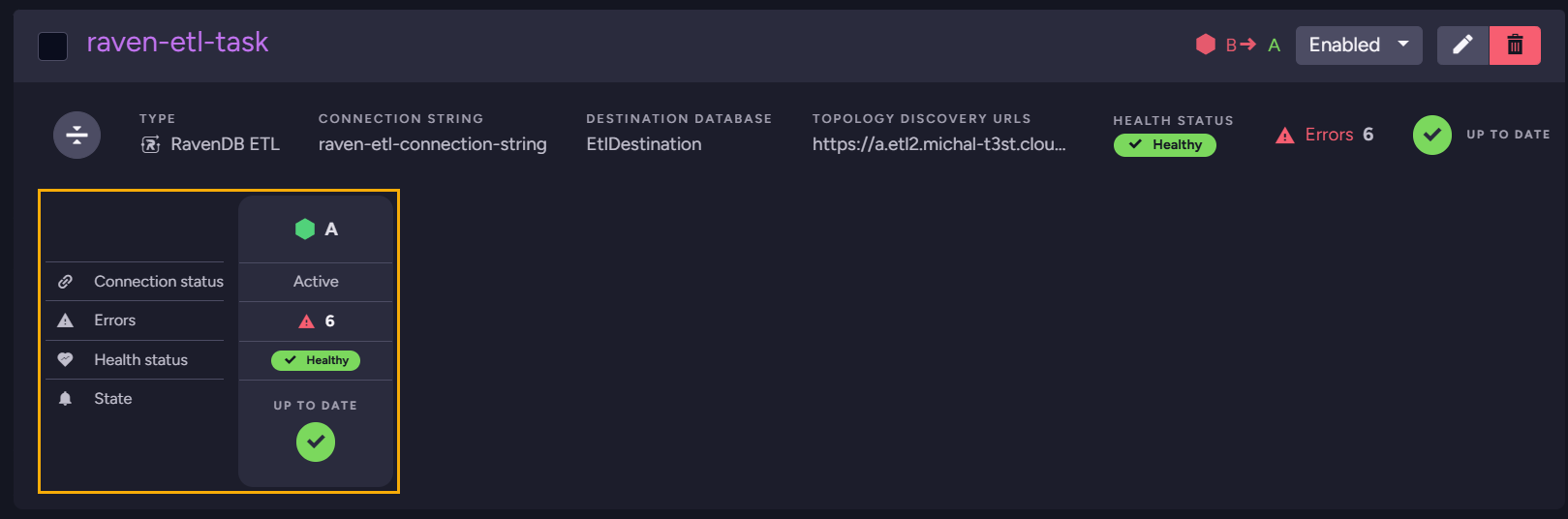Click the State row label
The width and height of the screenshot is (1568, 519).
pos(113,399)
